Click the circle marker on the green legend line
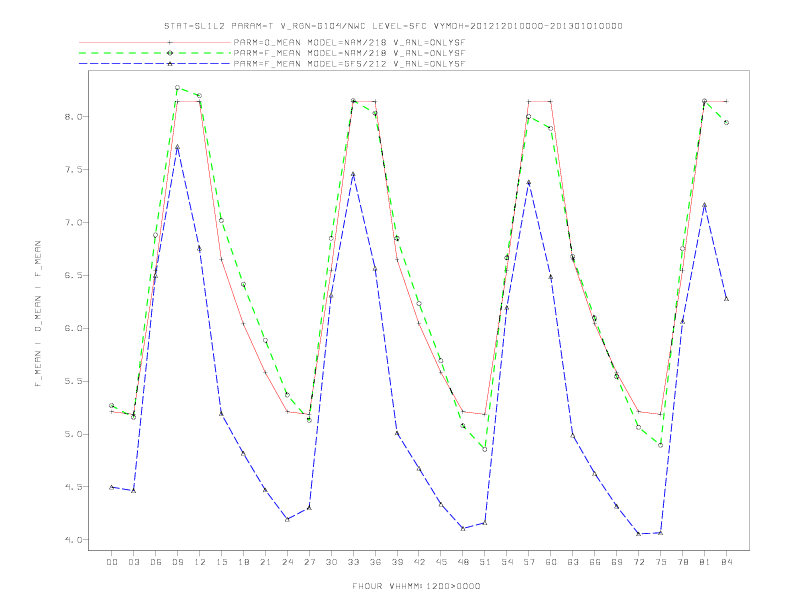The height and width of the screenshot is (612, 792). (x=170, y=53)
